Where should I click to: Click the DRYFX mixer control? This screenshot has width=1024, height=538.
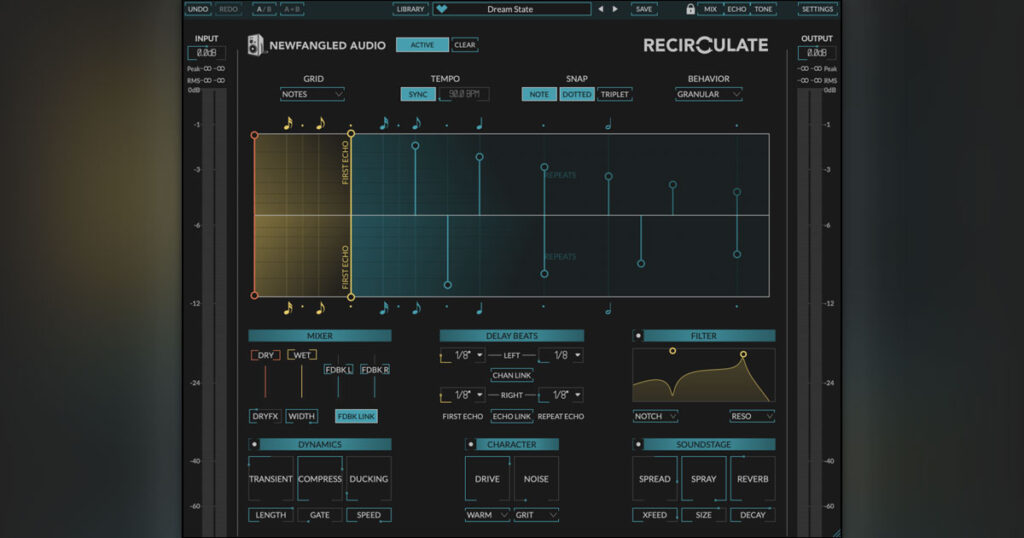click(265, 416)
